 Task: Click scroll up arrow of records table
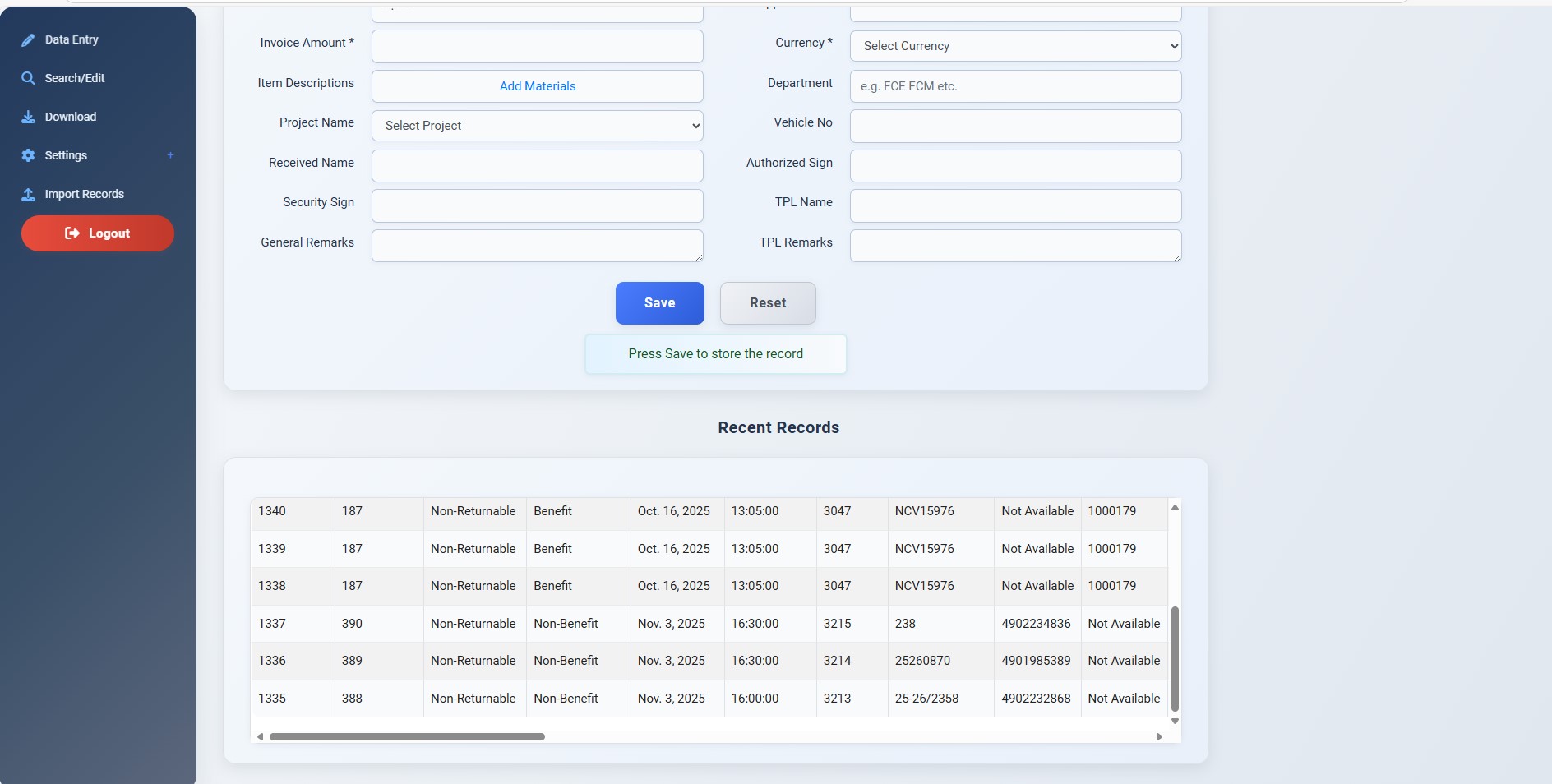(x=1175, y=508)
